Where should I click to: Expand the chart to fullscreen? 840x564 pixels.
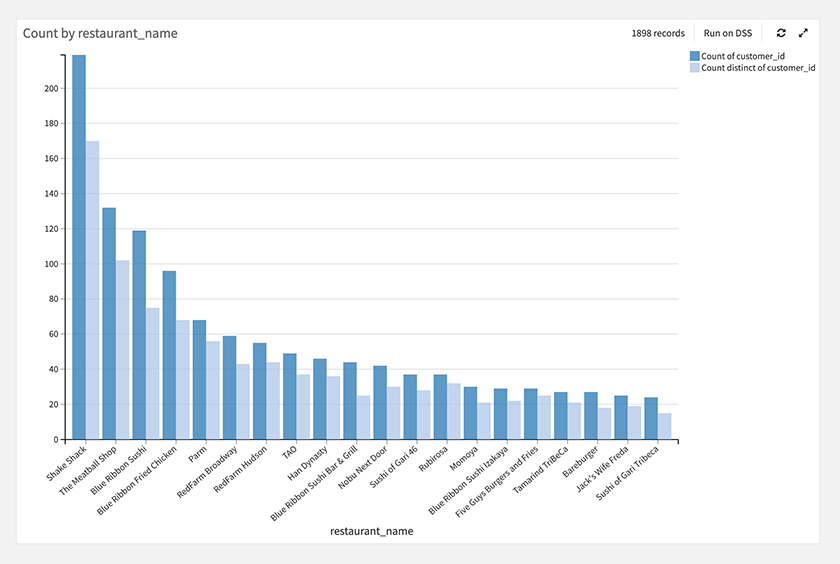(x=803, y=33)
